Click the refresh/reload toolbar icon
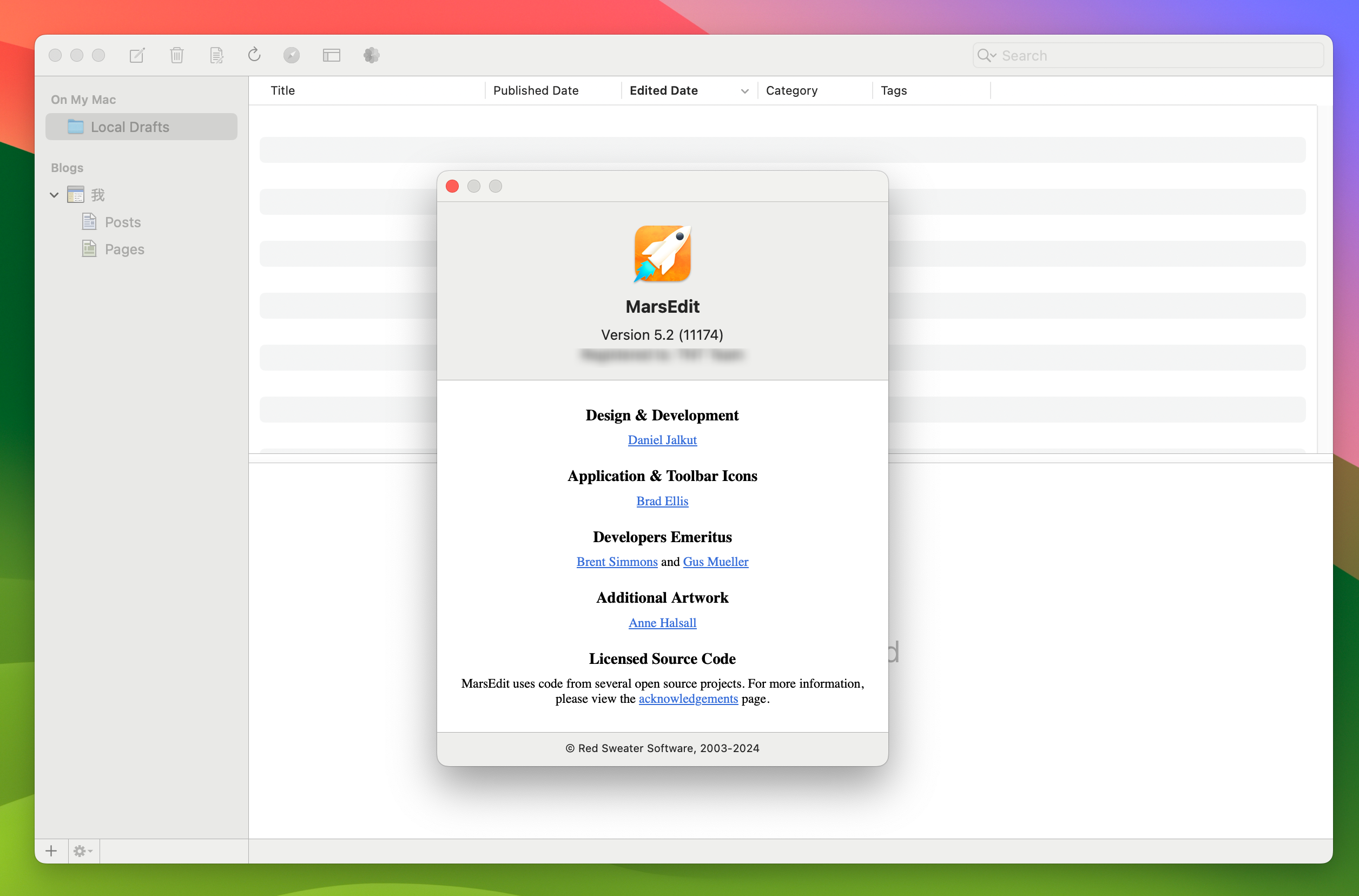Screen dimensions: 1359x896 click(x=255, y=55)
